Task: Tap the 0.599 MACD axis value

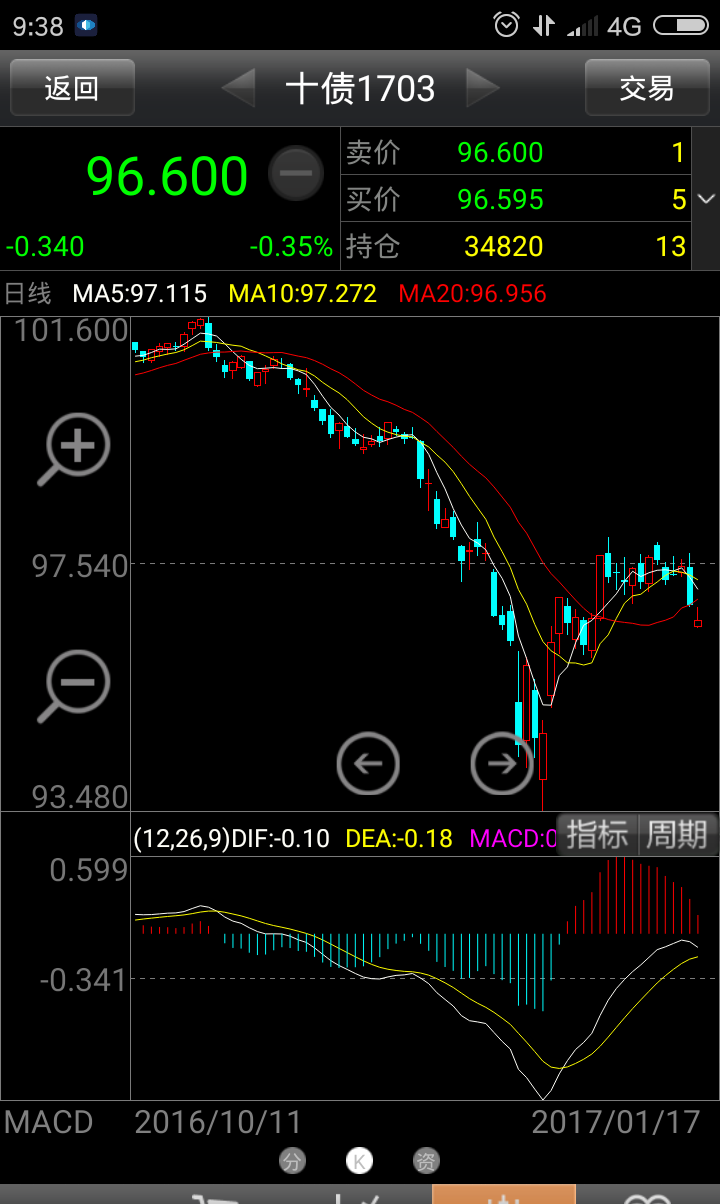Action: [x=89, y=871]
